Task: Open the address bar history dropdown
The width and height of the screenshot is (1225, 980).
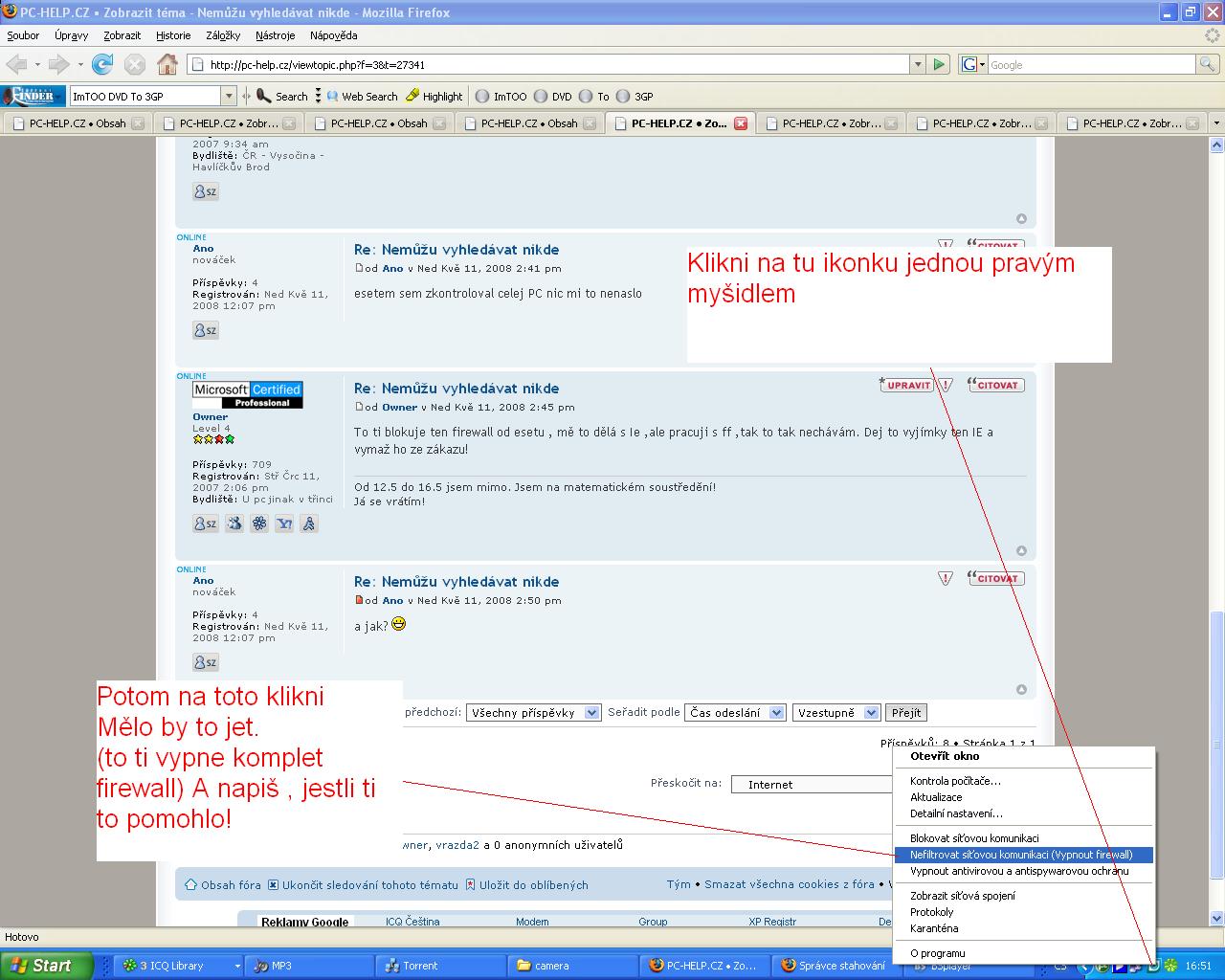Action: [x=918, y=64]
